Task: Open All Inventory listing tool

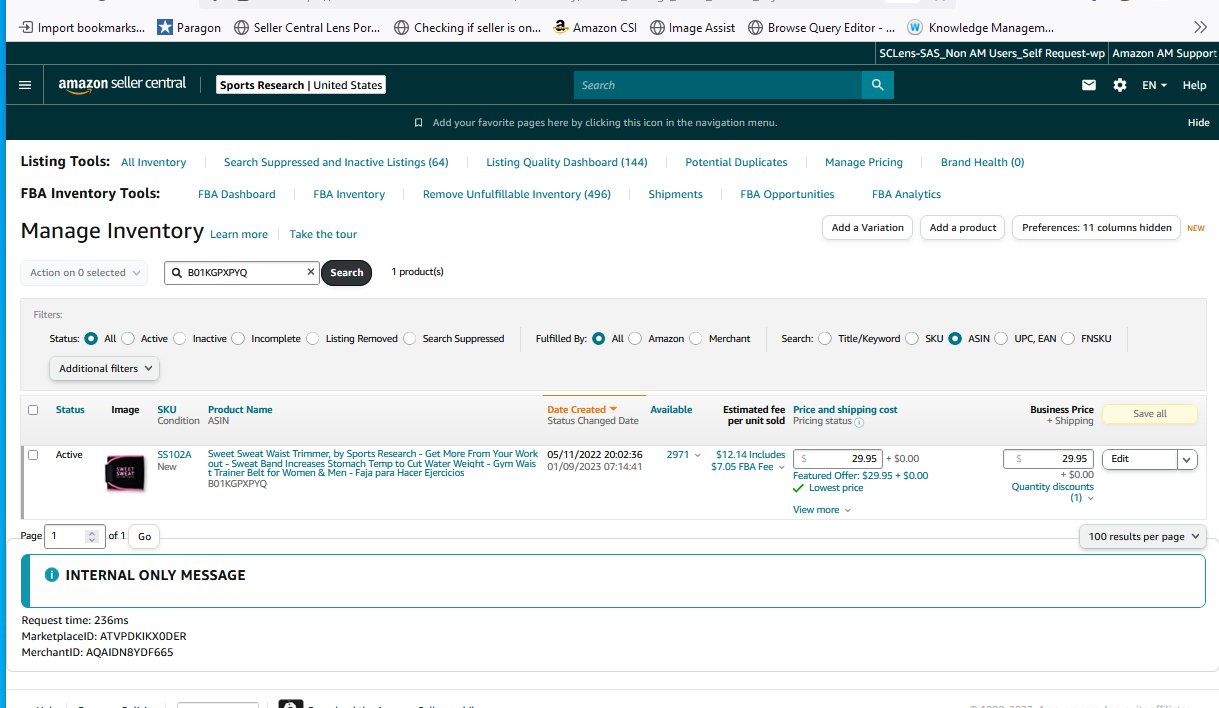Action: point(153,162)
